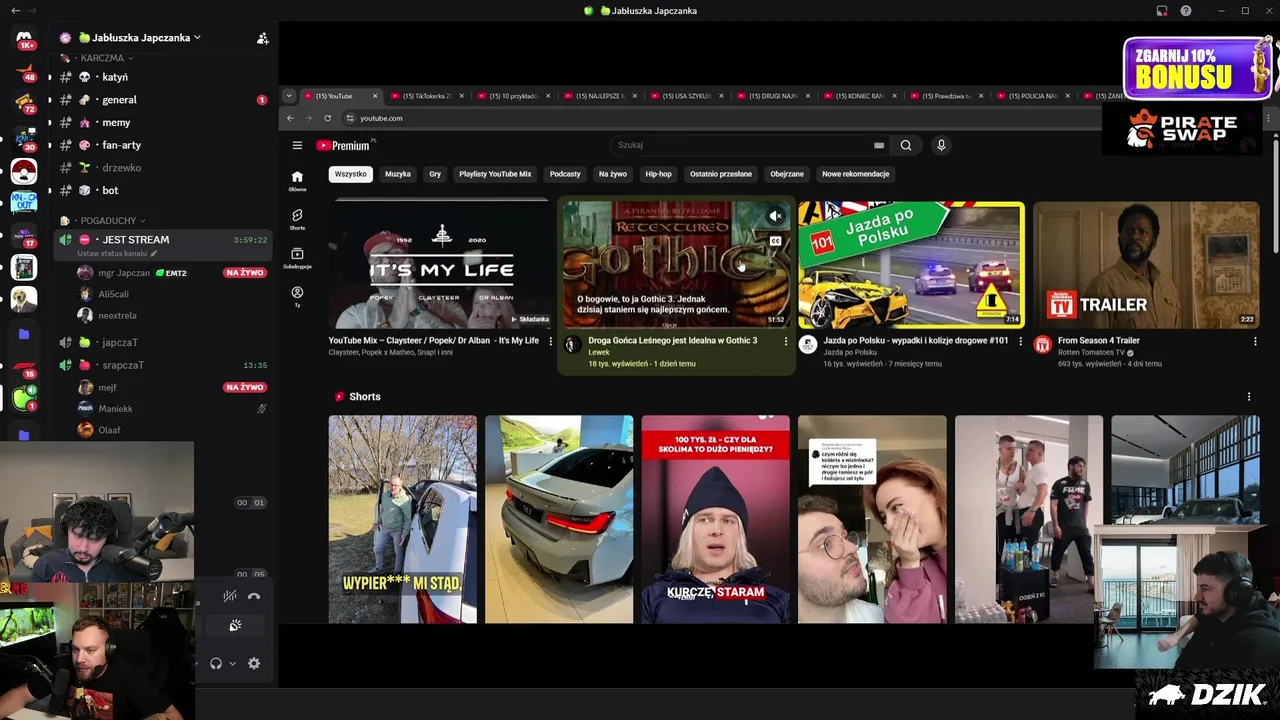The image size is (1280, 720).
Task: Click Ustaw status kanału link
Action: click(111, 253)
